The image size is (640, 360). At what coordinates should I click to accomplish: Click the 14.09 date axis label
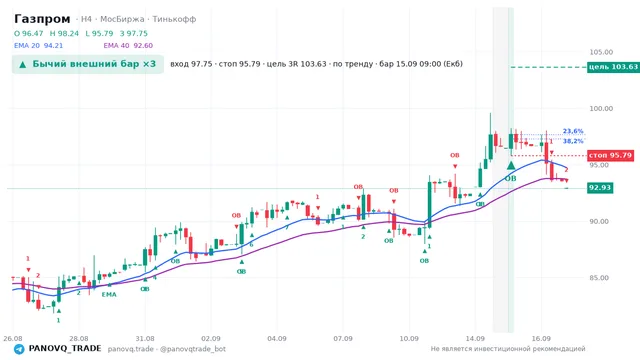475,339
